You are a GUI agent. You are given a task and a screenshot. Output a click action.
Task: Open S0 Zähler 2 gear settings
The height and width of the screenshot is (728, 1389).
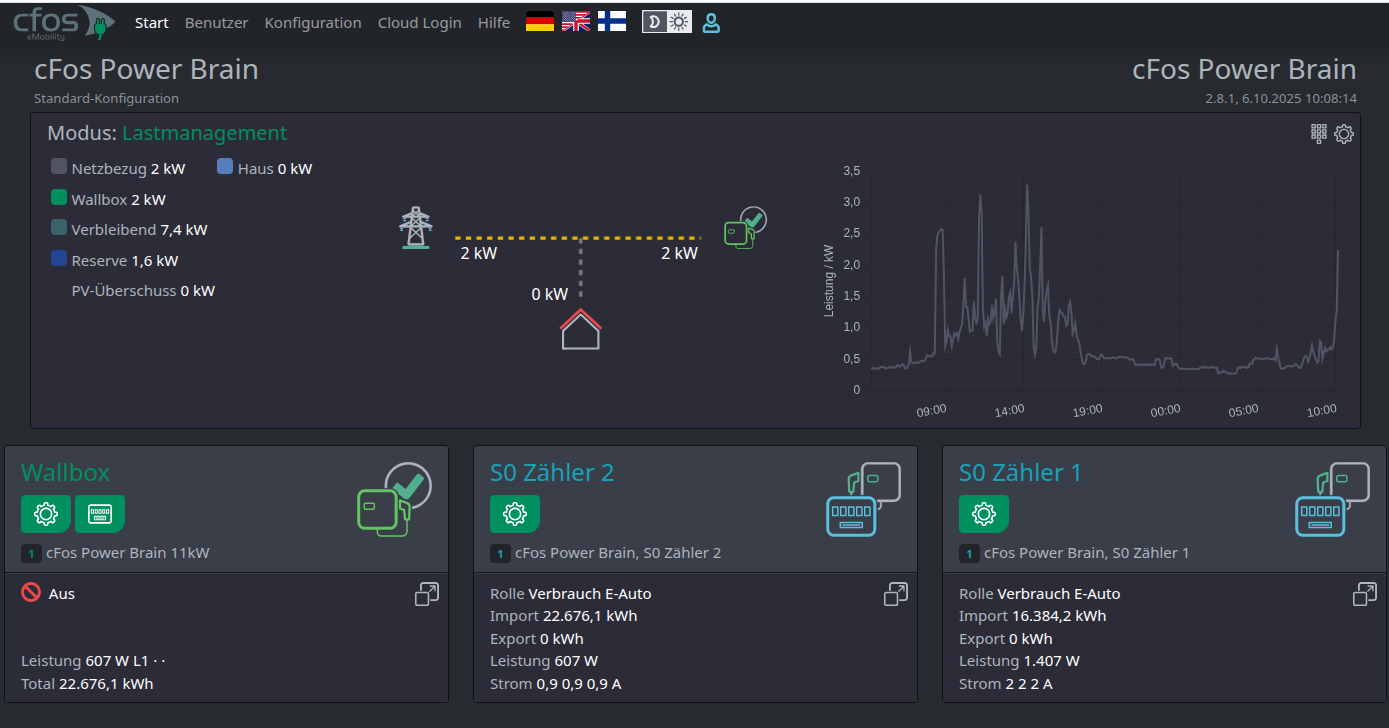coord(515,514)
